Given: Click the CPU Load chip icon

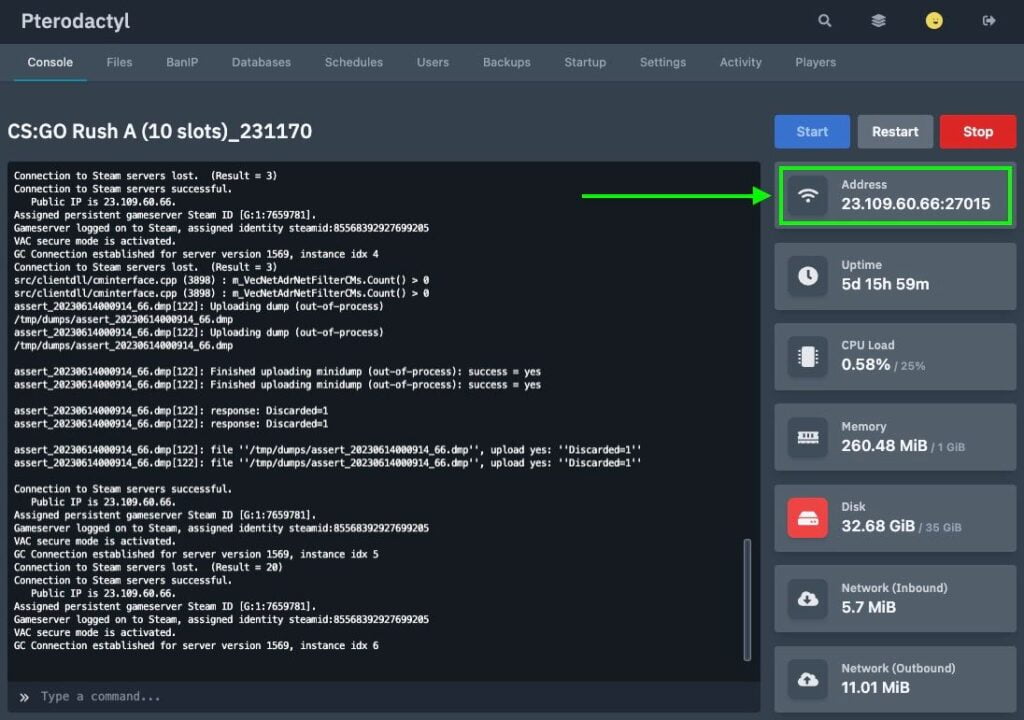Looking at the screenshot, I should click(808, 355).
